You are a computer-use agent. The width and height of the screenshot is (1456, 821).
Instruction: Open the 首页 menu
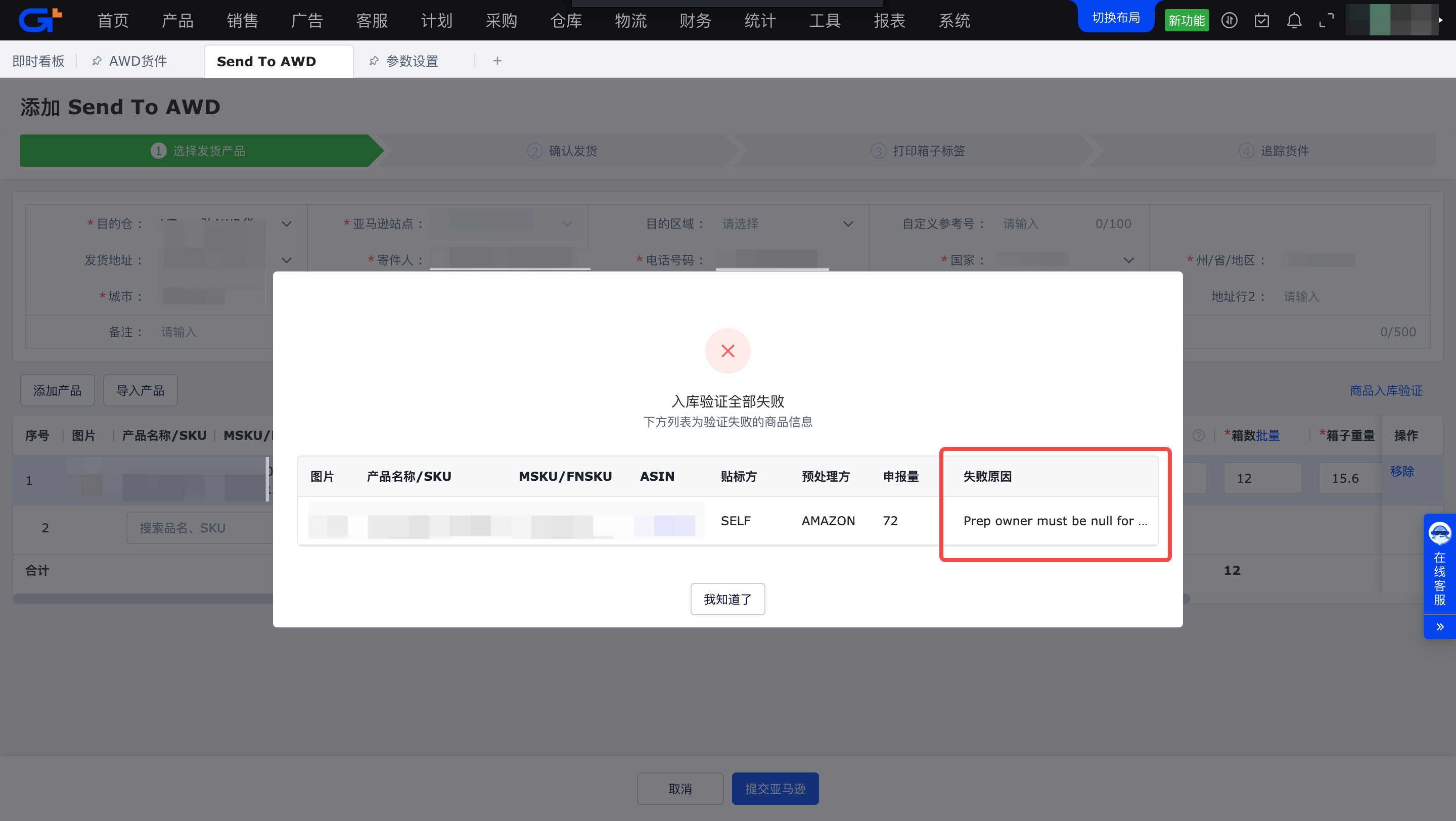(113, 20)
